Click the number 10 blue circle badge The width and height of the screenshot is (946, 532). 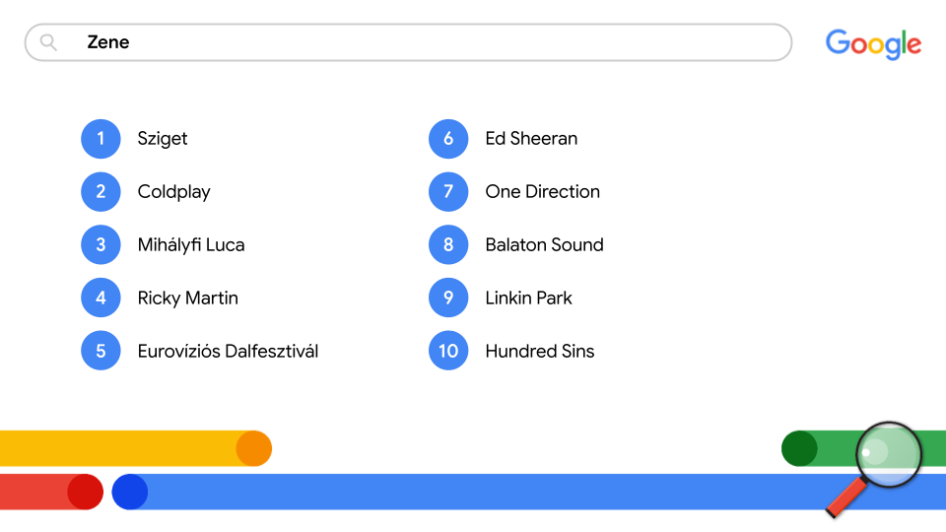(448, 350)
